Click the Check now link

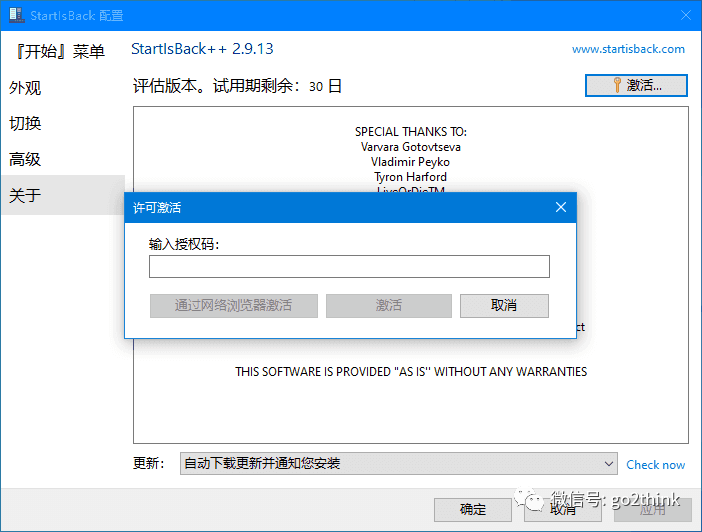[655, 465]
